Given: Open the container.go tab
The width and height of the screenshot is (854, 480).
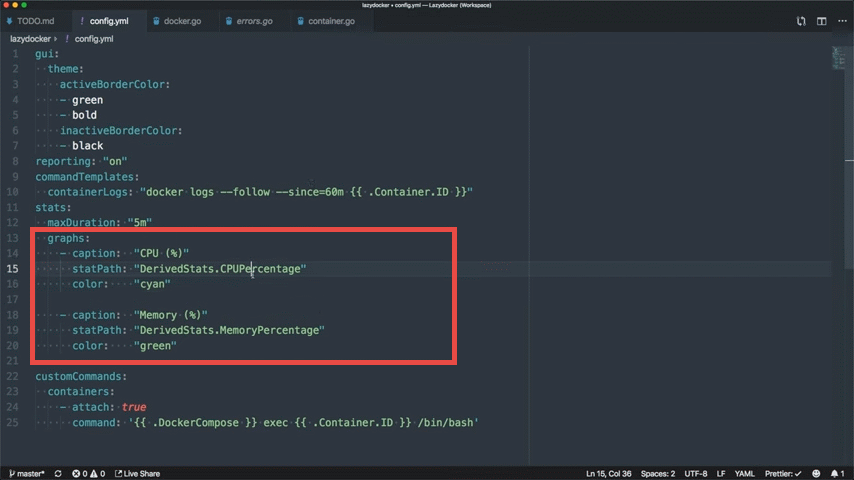Looking at the screenshot, I should pos(329,21).
